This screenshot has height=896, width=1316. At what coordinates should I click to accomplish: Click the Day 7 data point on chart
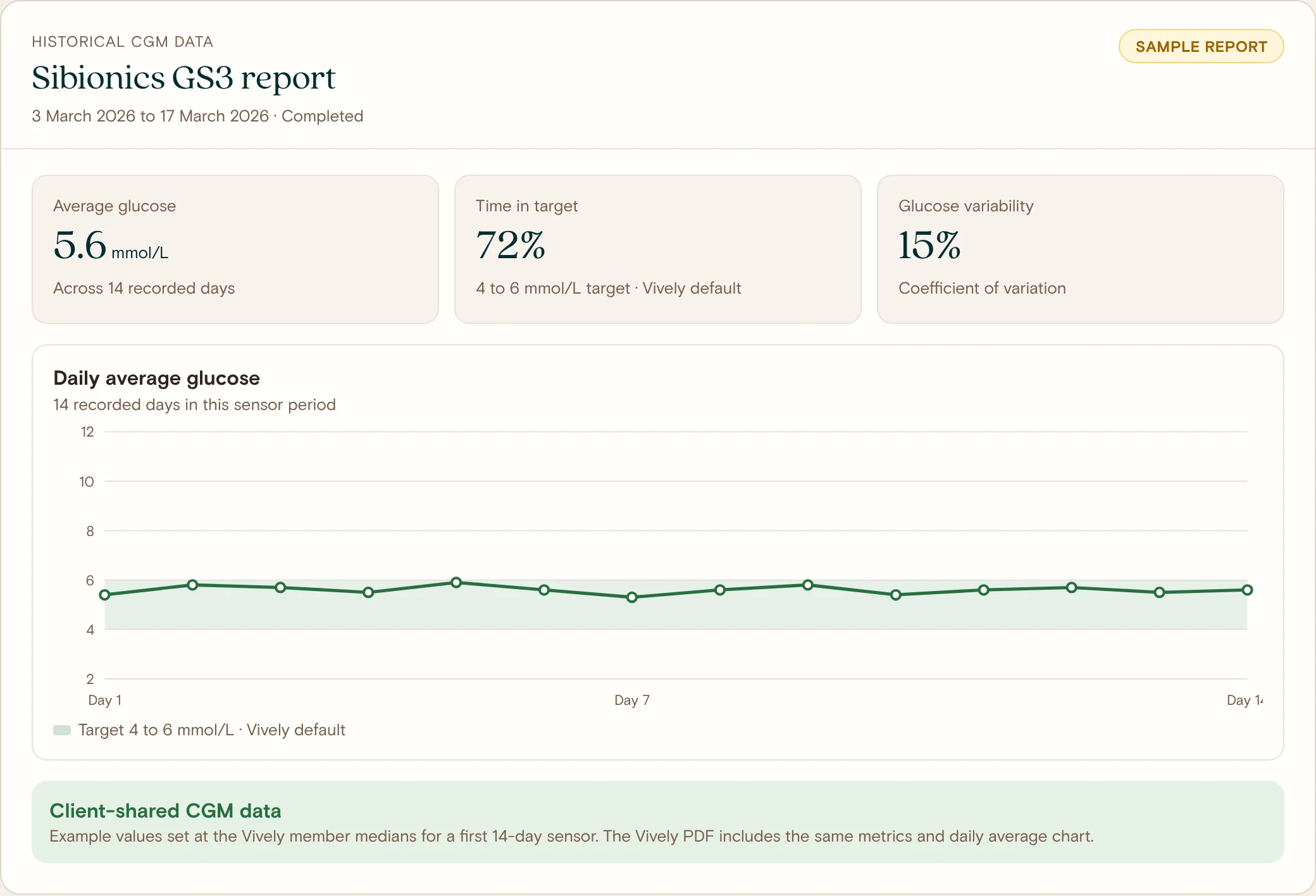[x=632, y=597]
